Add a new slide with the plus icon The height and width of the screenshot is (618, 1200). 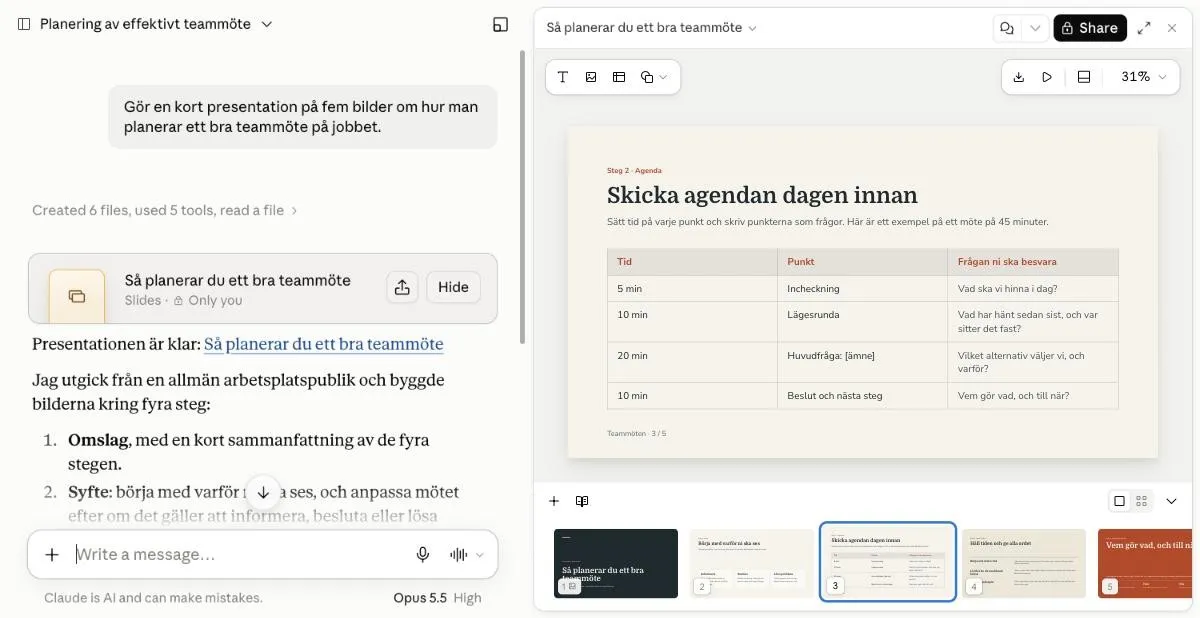tap(554, 501)
